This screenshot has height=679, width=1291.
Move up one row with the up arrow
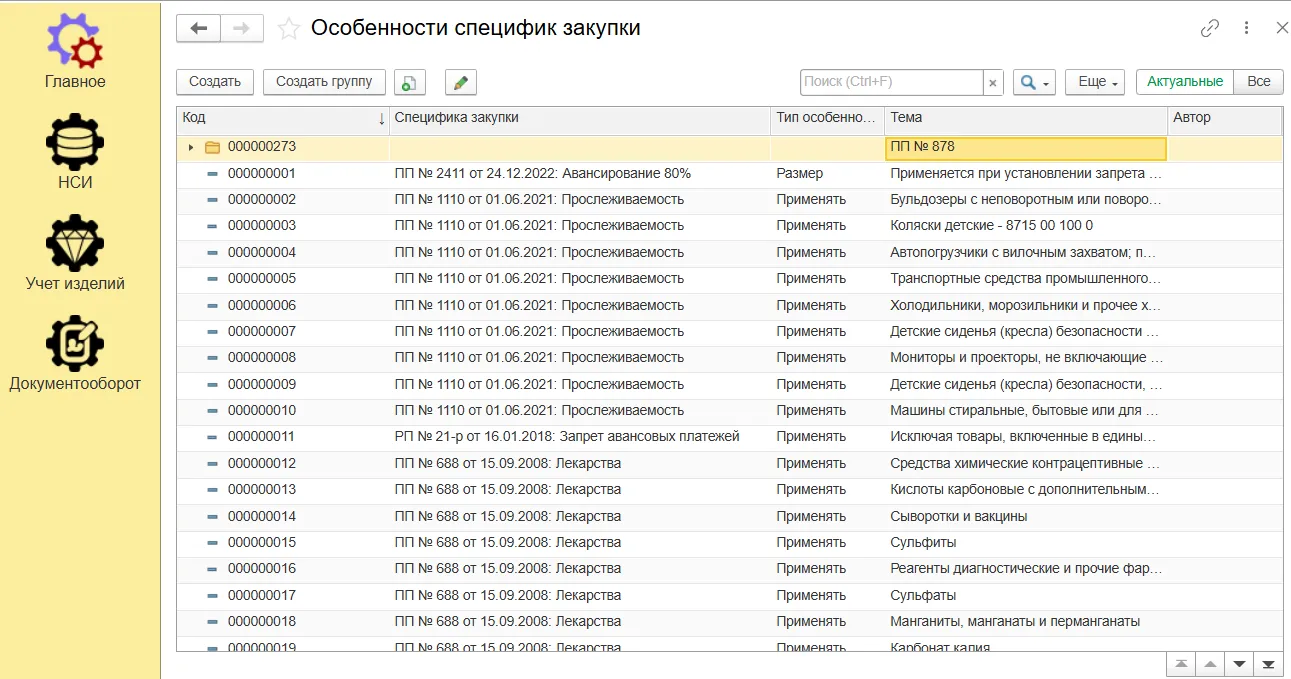click(1211, 664)
